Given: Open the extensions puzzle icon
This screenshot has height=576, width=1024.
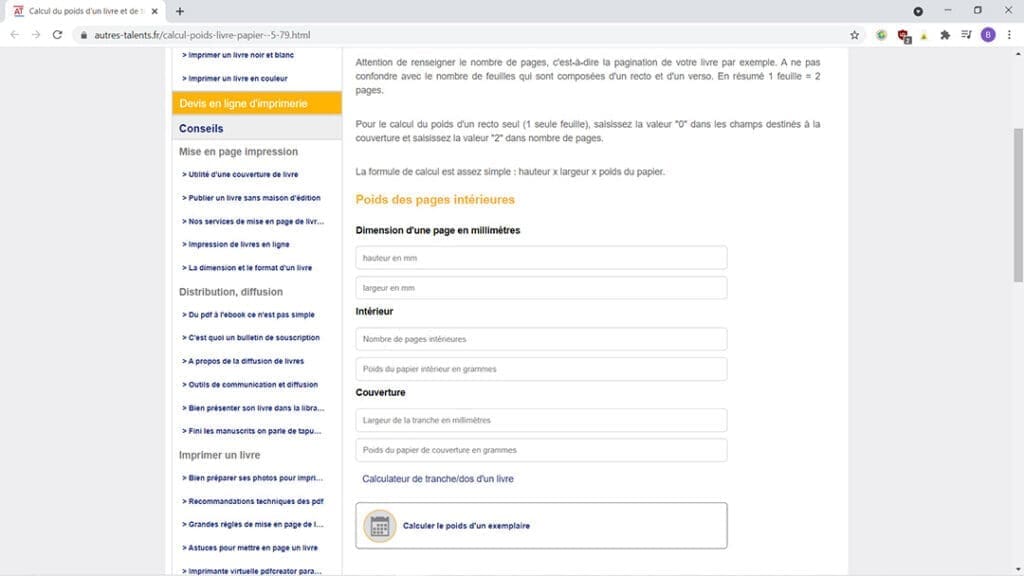Looking at the screenshot, I should click(x=945, y=35).
